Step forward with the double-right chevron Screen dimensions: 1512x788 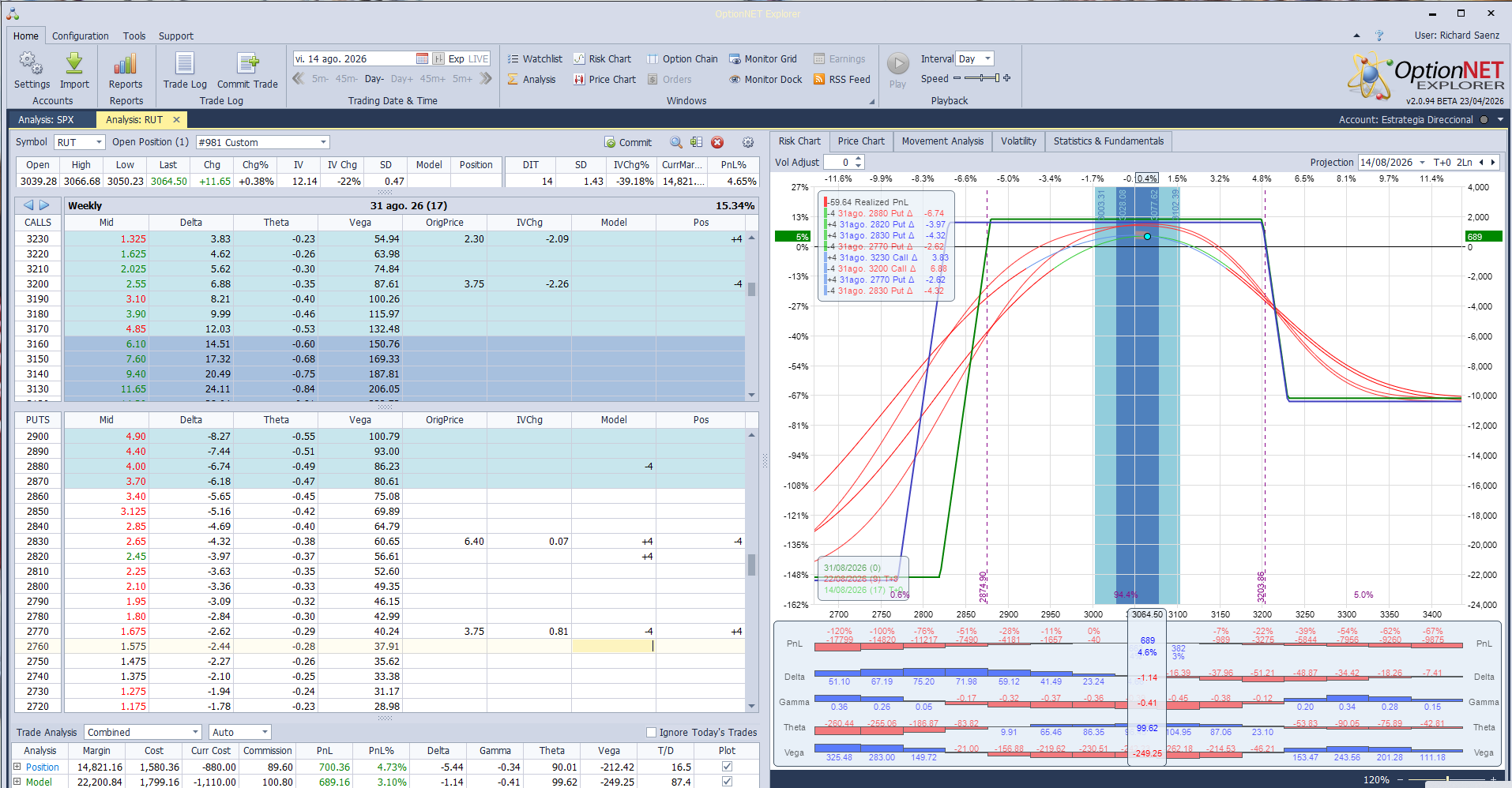coord(486,78)
